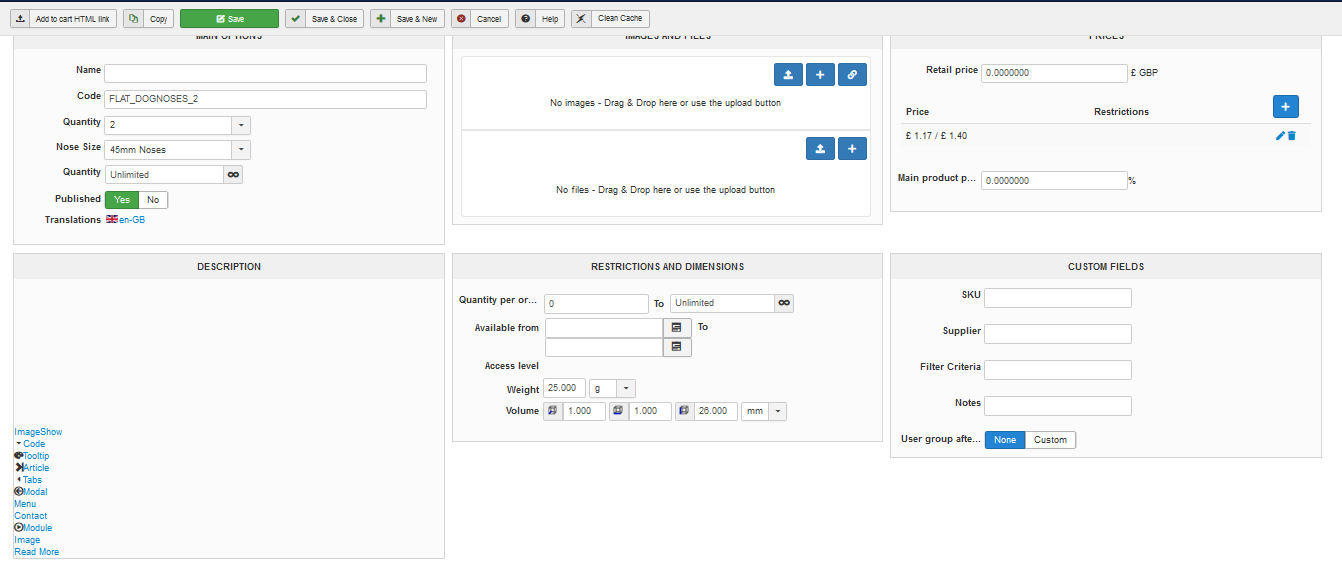Click Save & New in the toolbar

click(x=407, y=19)
